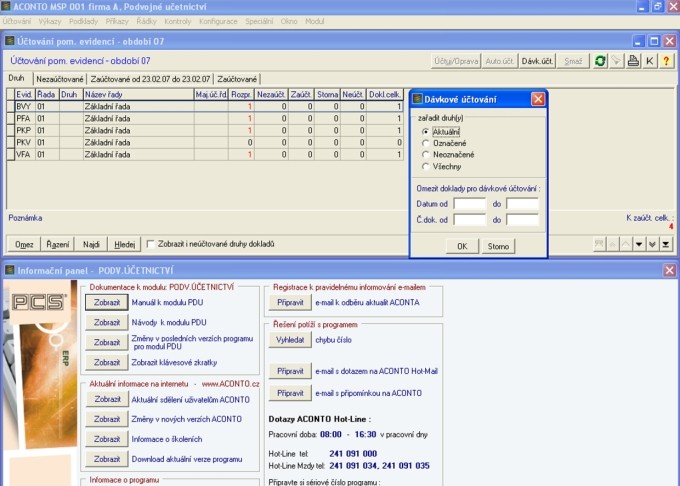The width and height of the screenshot is (680, 486).
Task: Choose the Všechny radio option
Action: [x=426, y=167]
